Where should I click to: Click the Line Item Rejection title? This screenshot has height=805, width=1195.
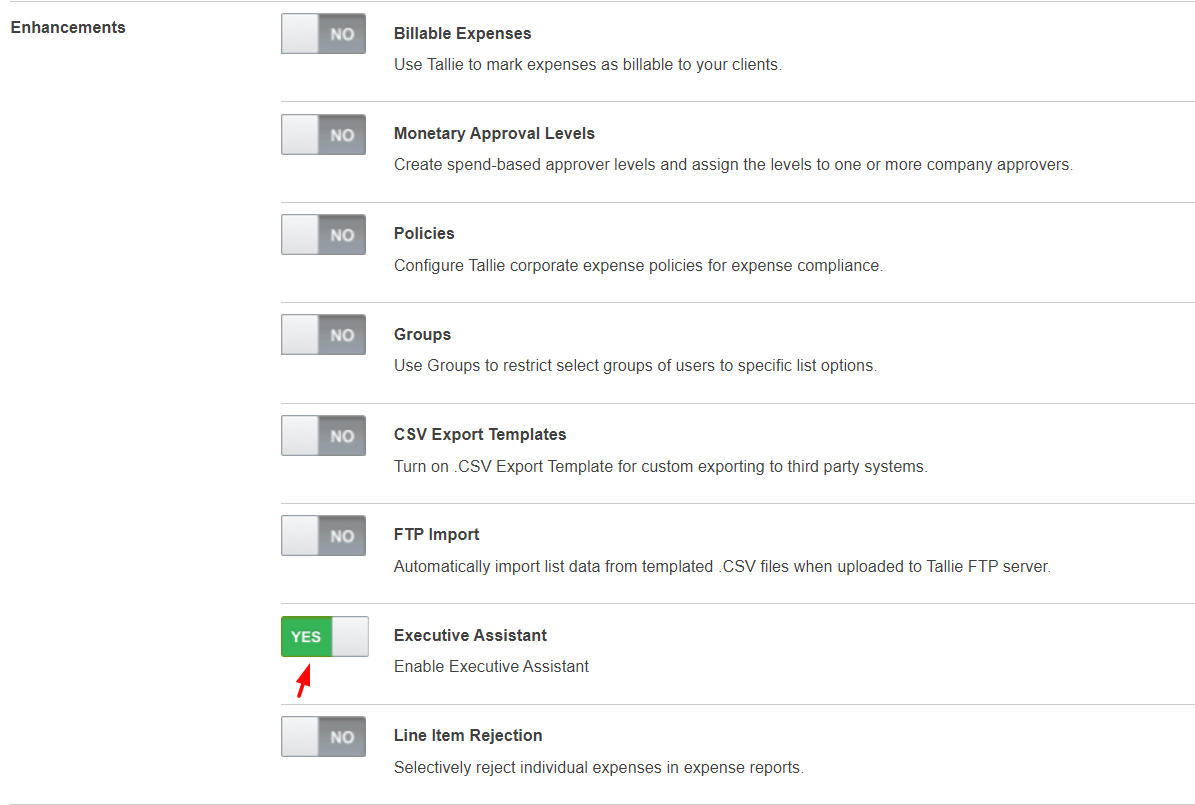click(x=468, y=736)
